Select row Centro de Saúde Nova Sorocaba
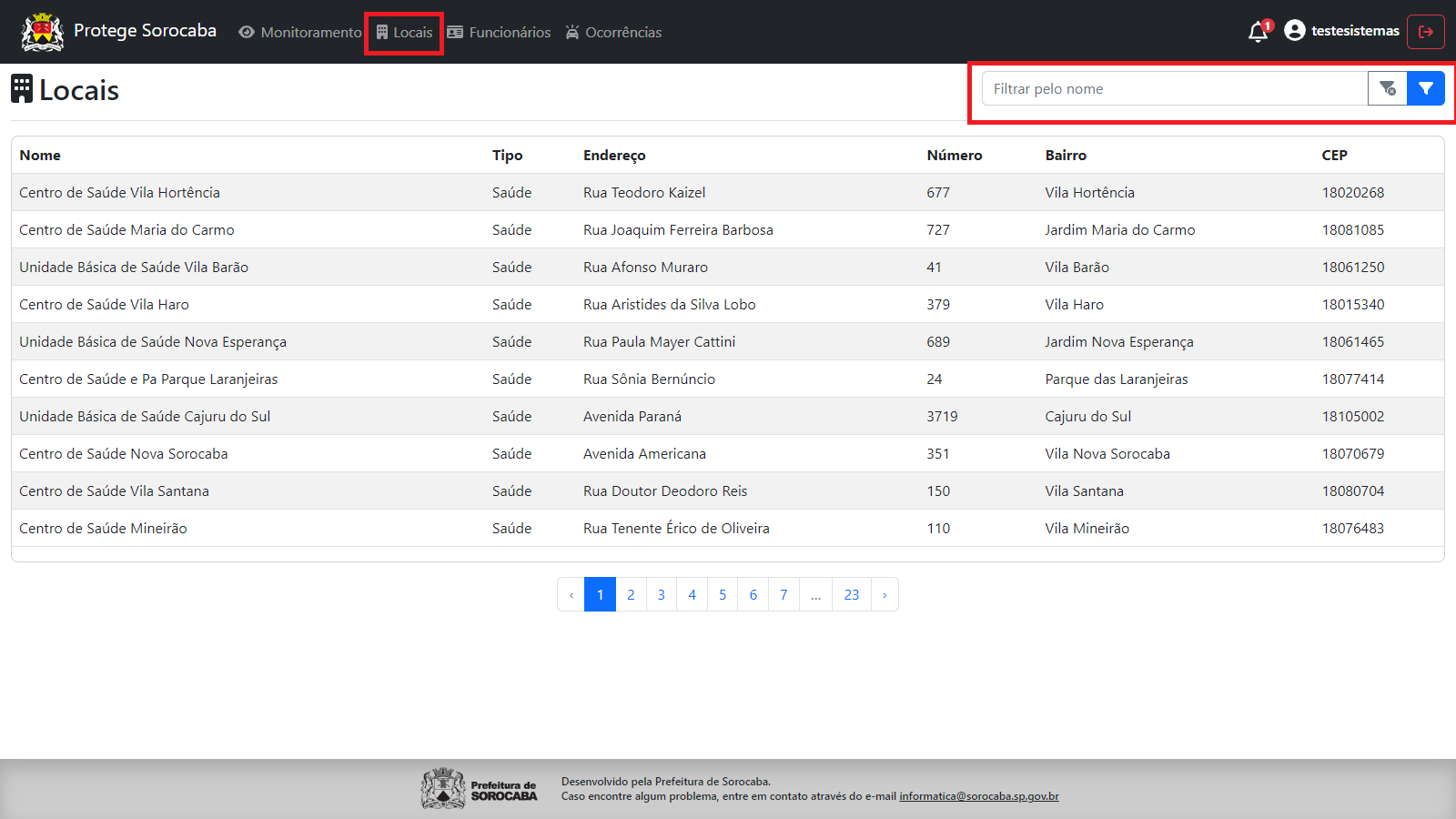1456x819 pixels. click(x=728, y=453)
